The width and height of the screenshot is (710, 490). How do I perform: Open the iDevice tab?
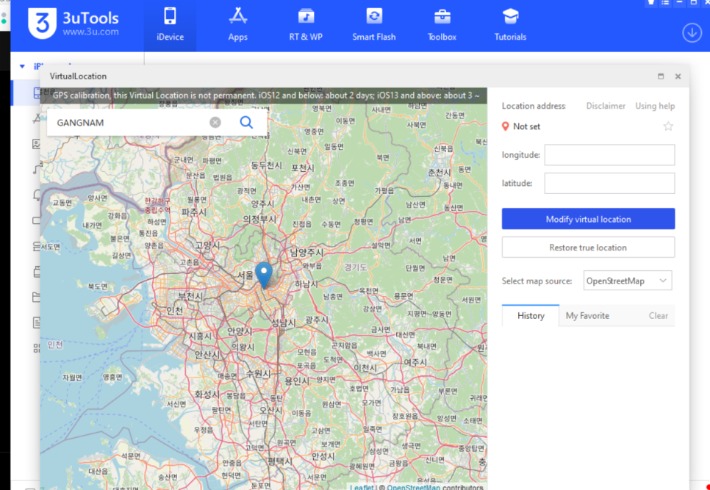click(170, 25)
